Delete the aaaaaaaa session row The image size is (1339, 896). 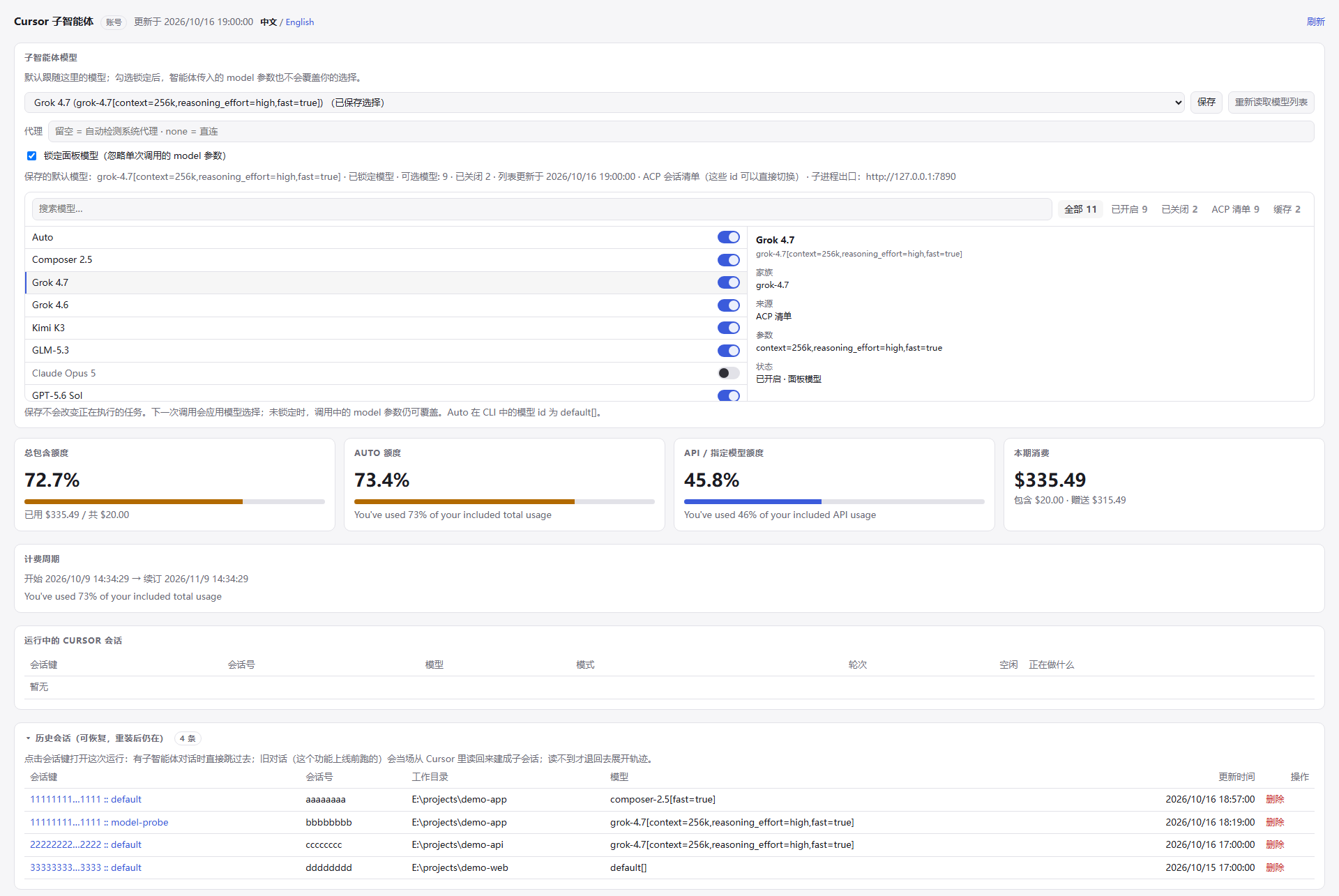pos(1275,799)
